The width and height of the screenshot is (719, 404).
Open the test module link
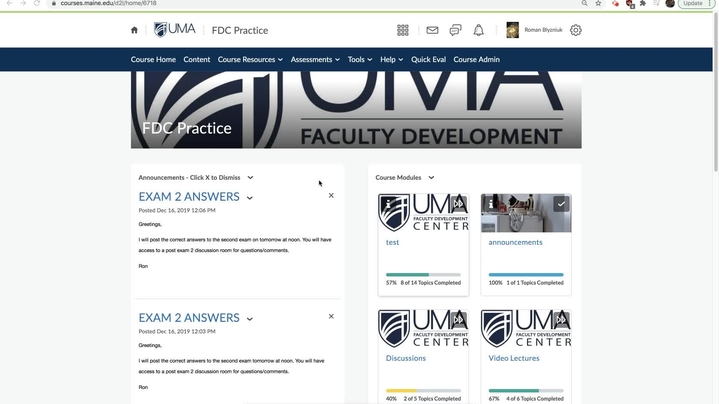393,242
